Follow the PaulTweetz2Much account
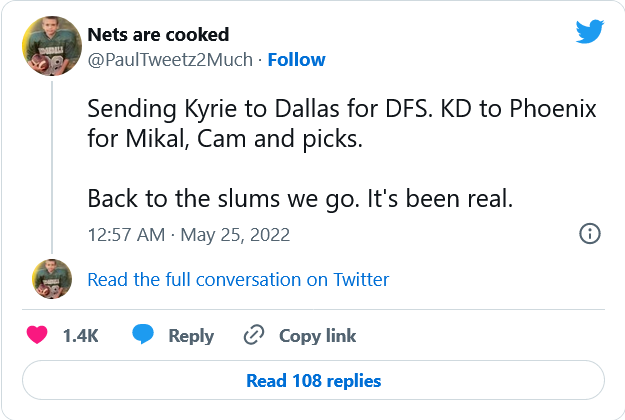The width and height of the screenshot is (625, 420). point(296,60)
